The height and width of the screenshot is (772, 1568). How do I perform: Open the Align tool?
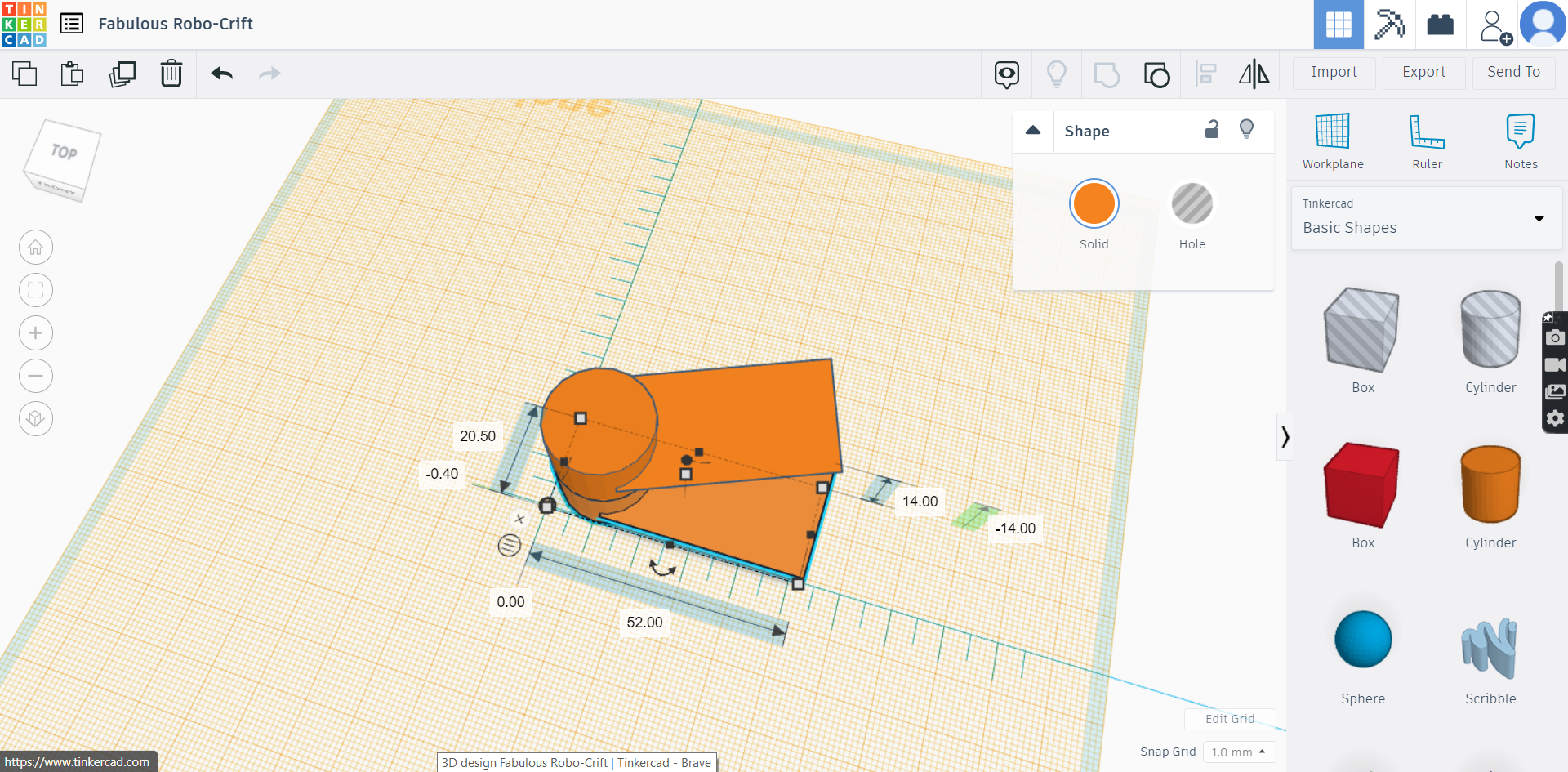1206,74
